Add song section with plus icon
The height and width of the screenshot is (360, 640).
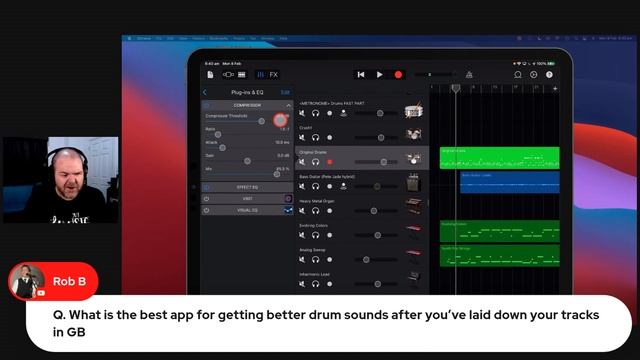555,88
